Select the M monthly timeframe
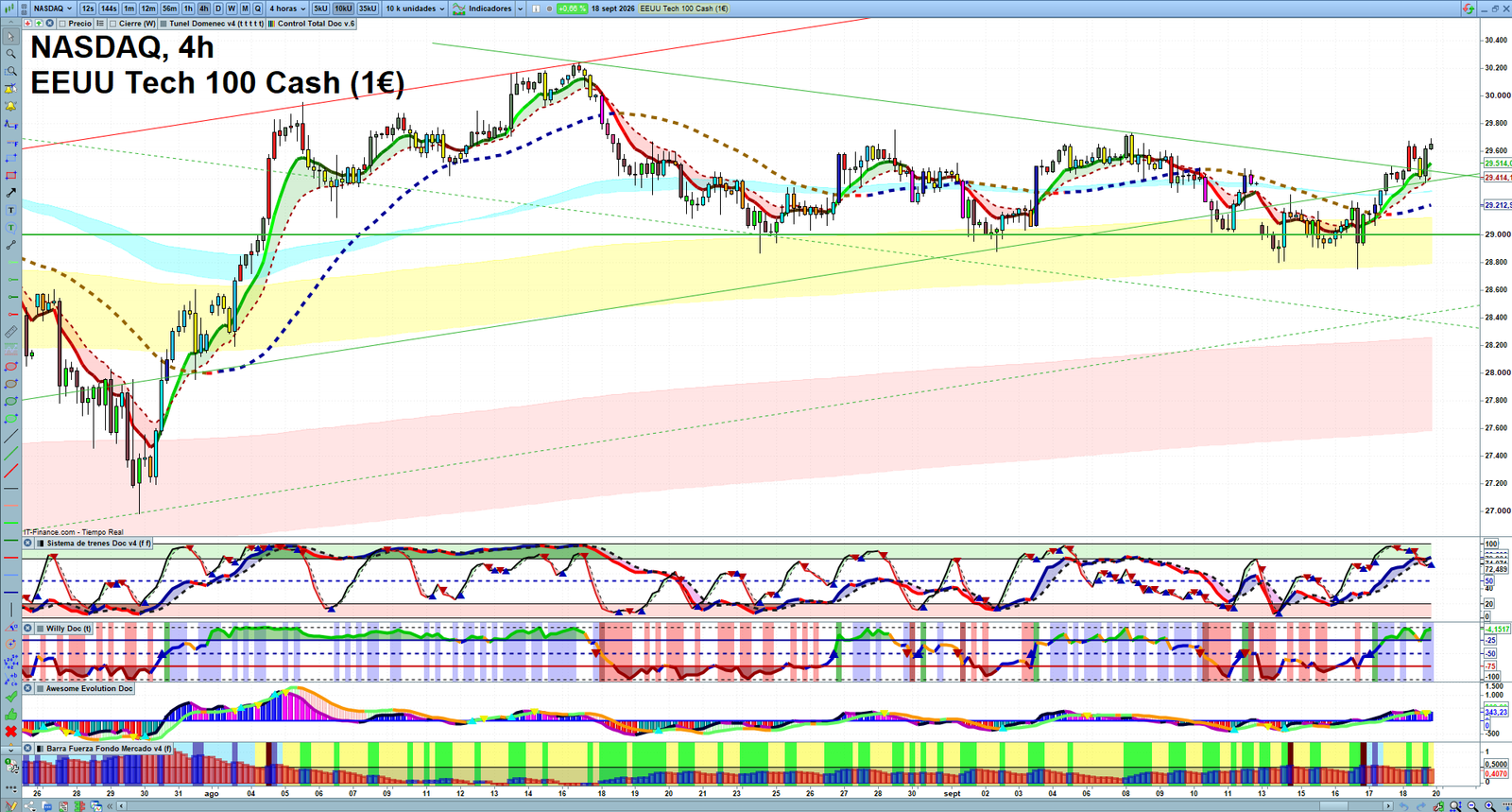Image resolution: width=1512 pixels, height=812 pixels. click(245, 9)
